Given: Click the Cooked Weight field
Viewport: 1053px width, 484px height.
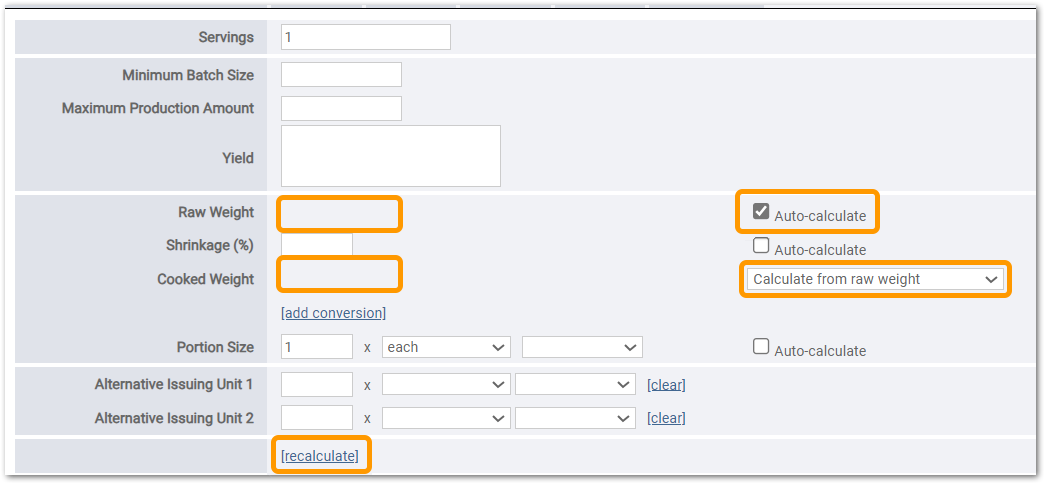Looking at the screenshot, I should point(340,275).
